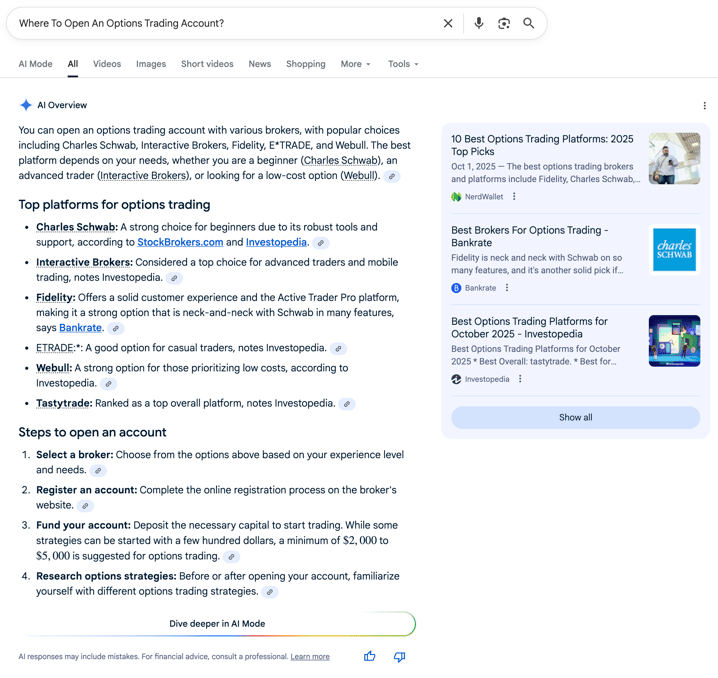Image resolution: width=718 pixels, height=678 pixels.
Task: Click source link icon after Webull intro
Action: tap(392, 176)
